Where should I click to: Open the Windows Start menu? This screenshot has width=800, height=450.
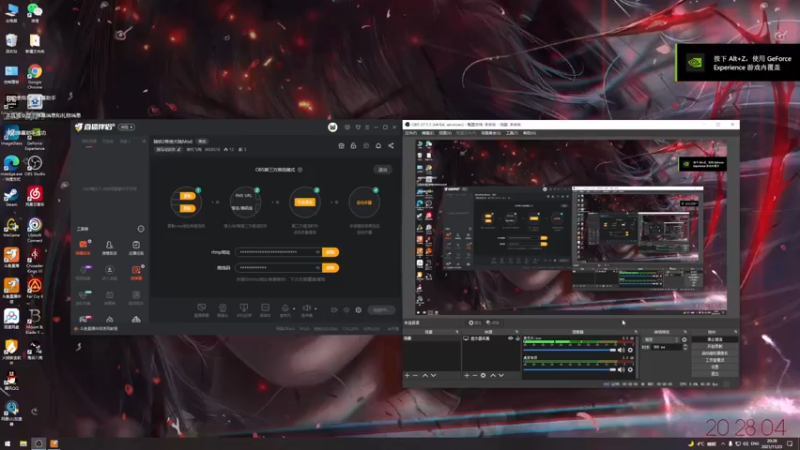click(x=7, y=443)
